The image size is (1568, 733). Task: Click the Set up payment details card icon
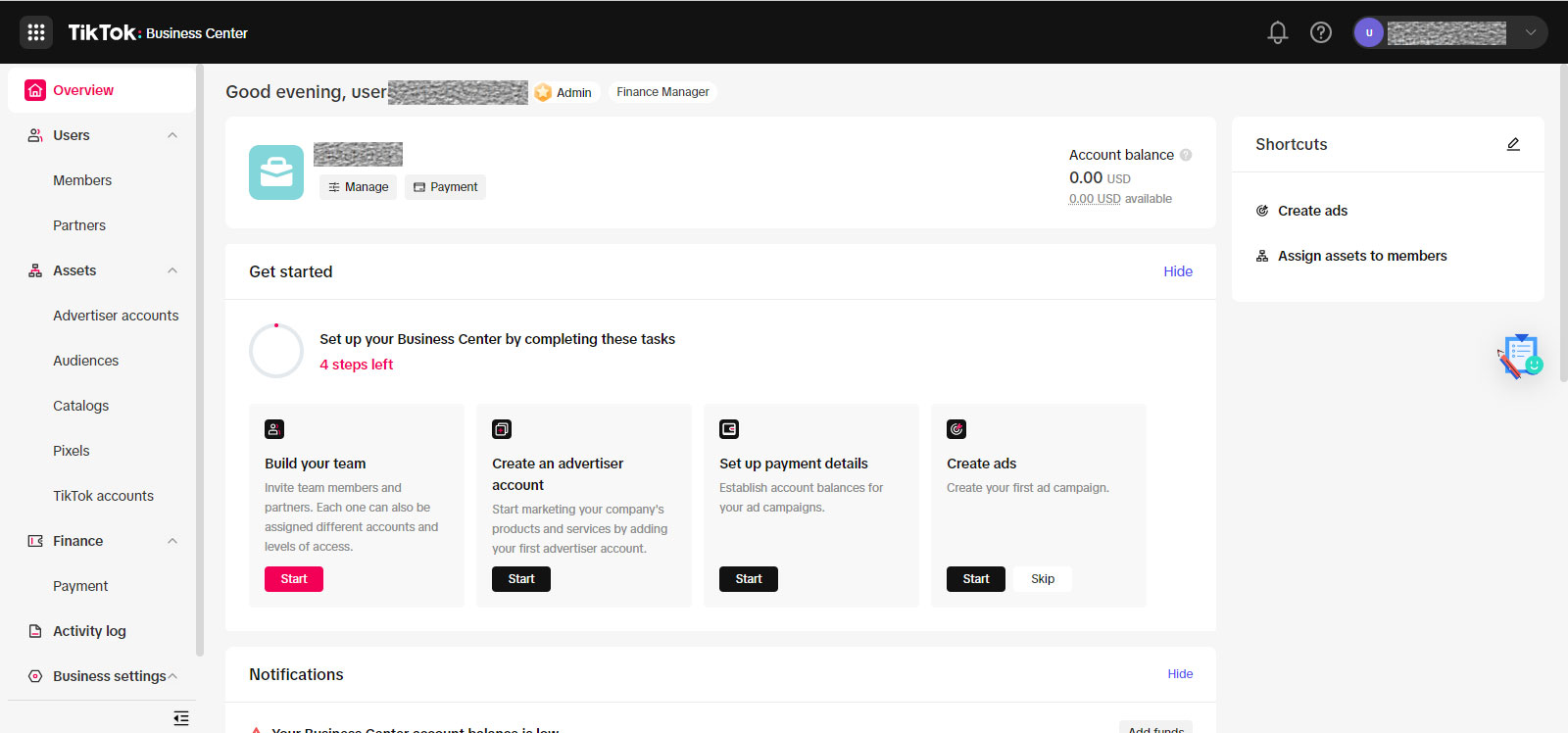point(729,429)
